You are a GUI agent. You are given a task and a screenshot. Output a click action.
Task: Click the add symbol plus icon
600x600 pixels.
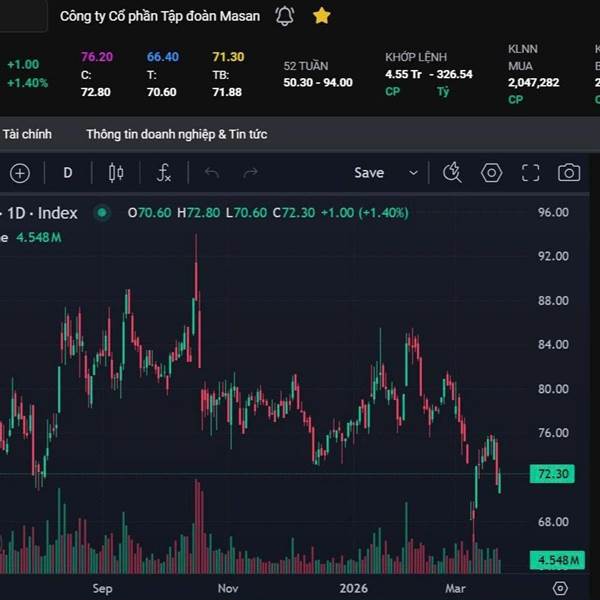20,173
